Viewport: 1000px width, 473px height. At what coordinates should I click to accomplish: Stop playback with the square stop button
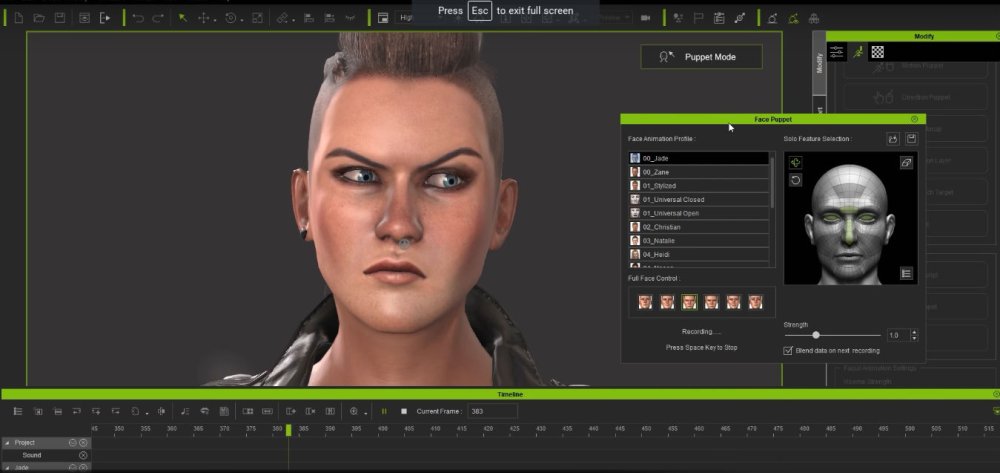point(404,411)
